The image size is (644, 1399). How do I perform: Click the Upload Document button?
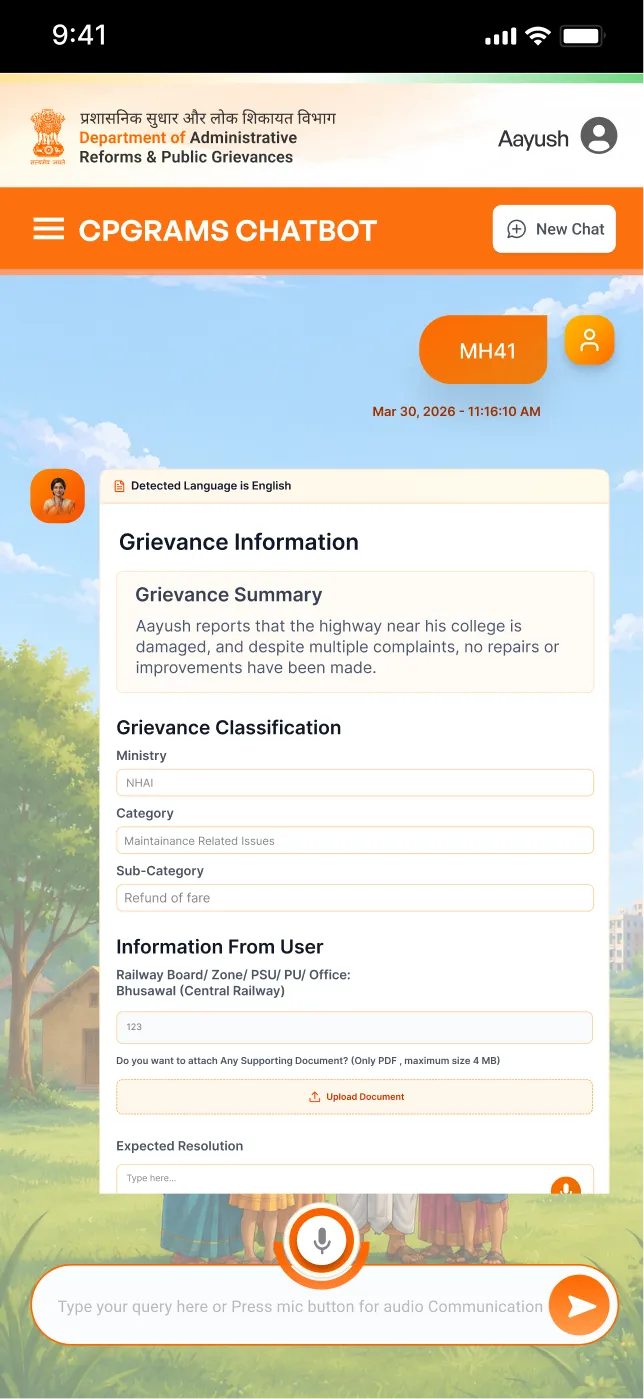coord(355,1097)
